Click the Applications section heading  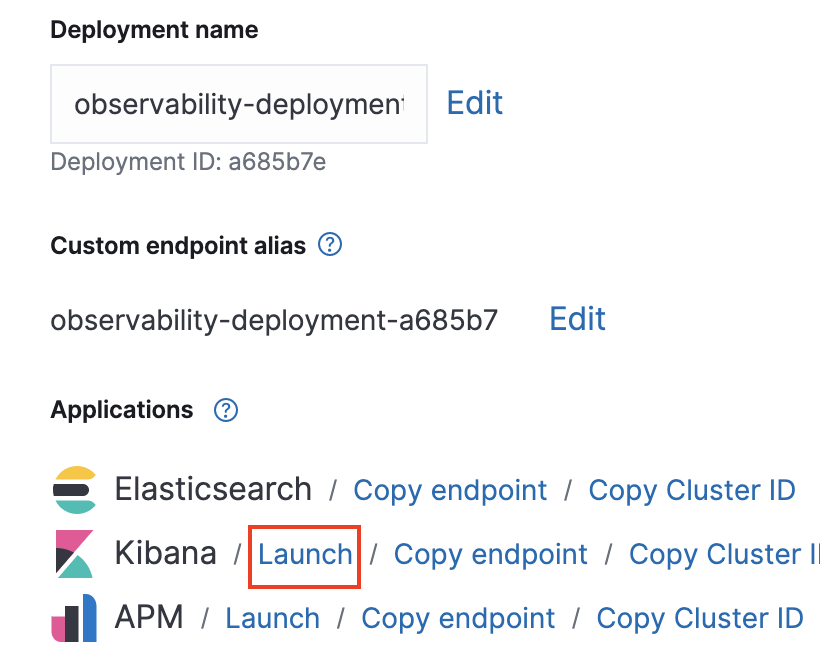coord(121,410)
